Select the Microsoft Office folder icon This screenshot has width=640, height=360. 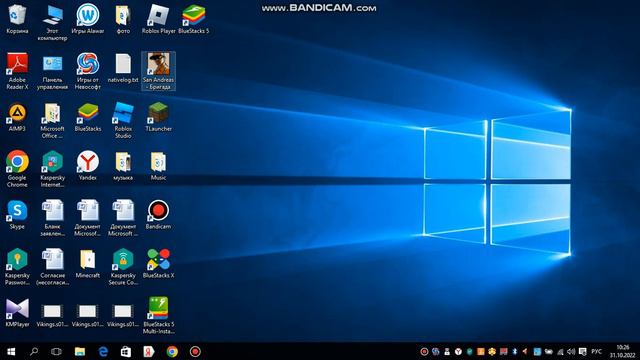point(52,121)
